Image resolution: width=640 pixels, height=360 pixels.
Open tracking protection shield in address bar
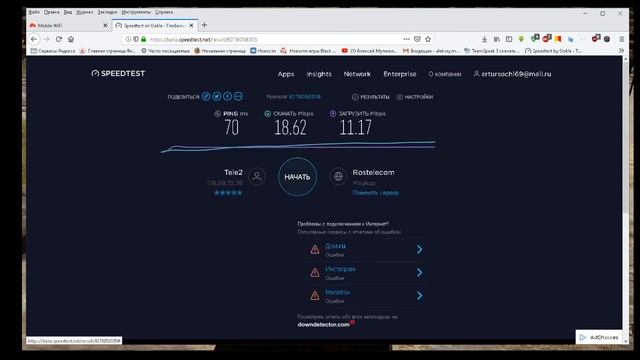pos(136,39)
